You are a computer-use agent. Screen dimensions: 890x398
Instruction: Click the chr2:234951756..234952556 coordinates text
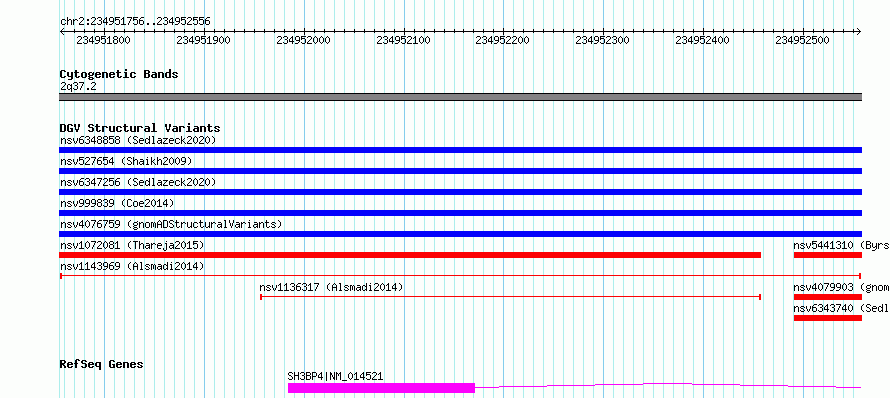(135, 22)
